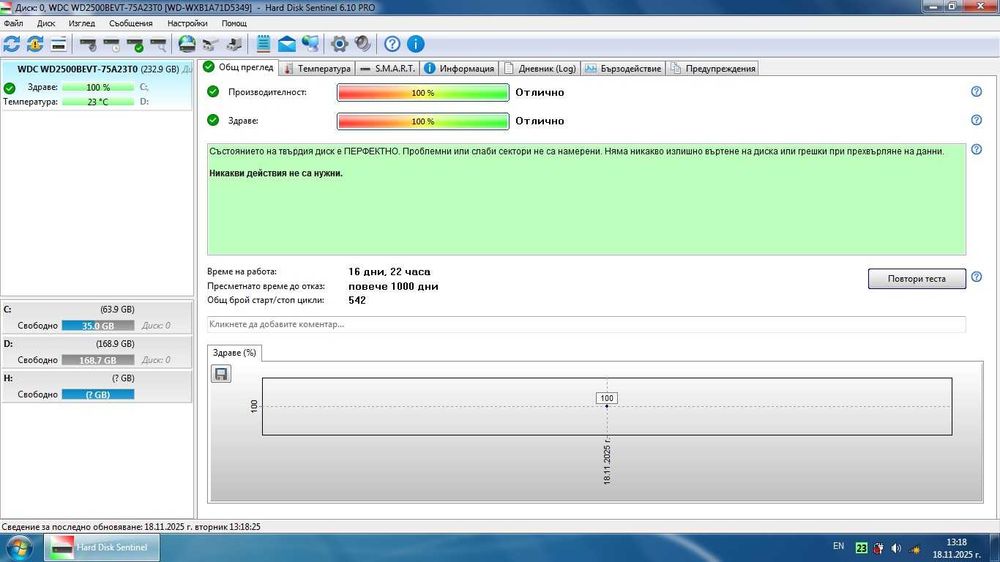This screenshot has width=1000, height=562.
Task: Click the left panel Здраве 100 % bar
Action: tap(98, 87)
